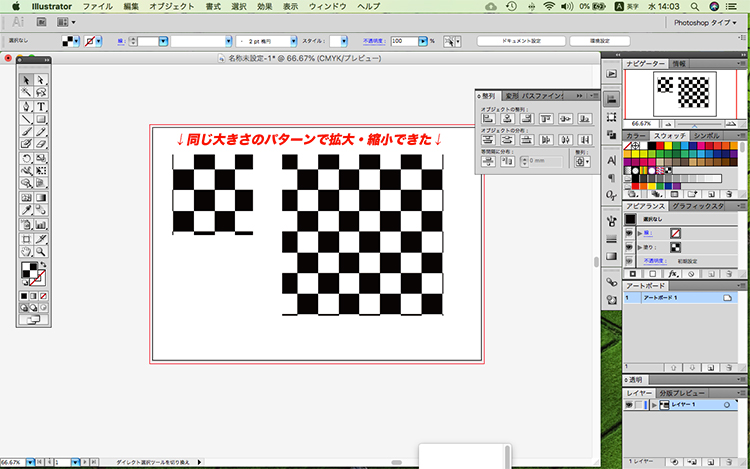Open the opacity percentage dropdown in control bar
The height and width of the screenshot is (469, 750).
coord(422,42)
